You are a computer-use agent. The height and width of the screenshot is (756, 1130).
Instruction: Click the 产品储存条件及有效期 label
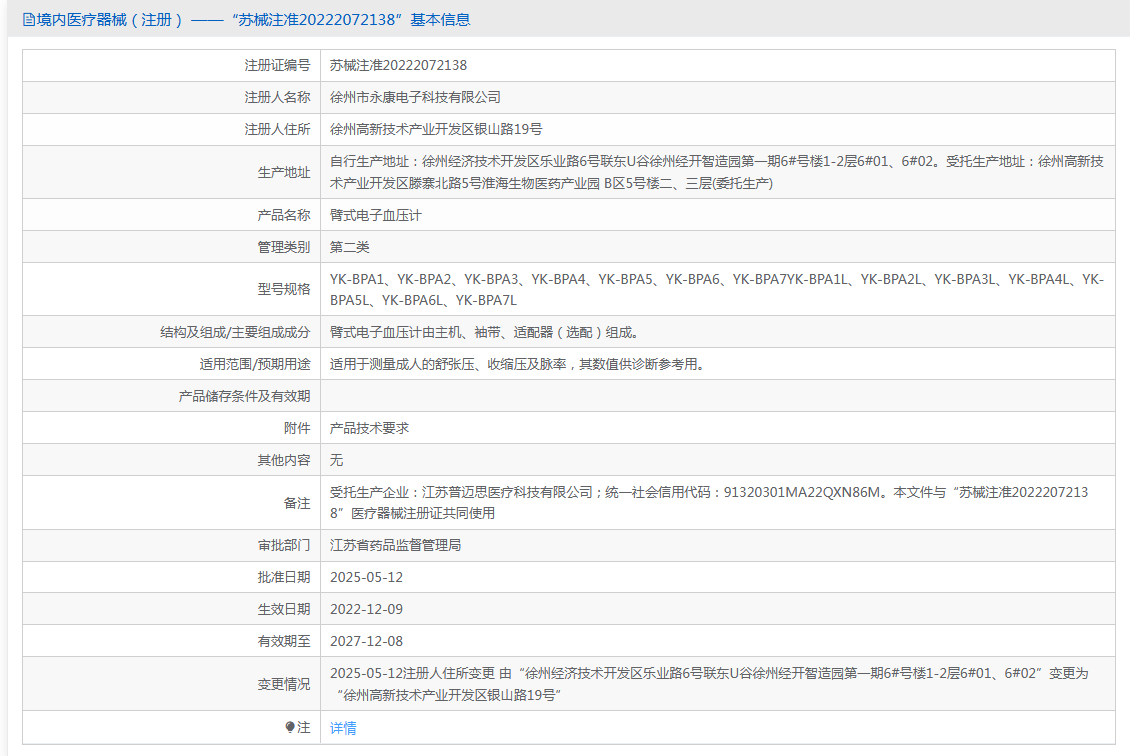click(244, 396)
